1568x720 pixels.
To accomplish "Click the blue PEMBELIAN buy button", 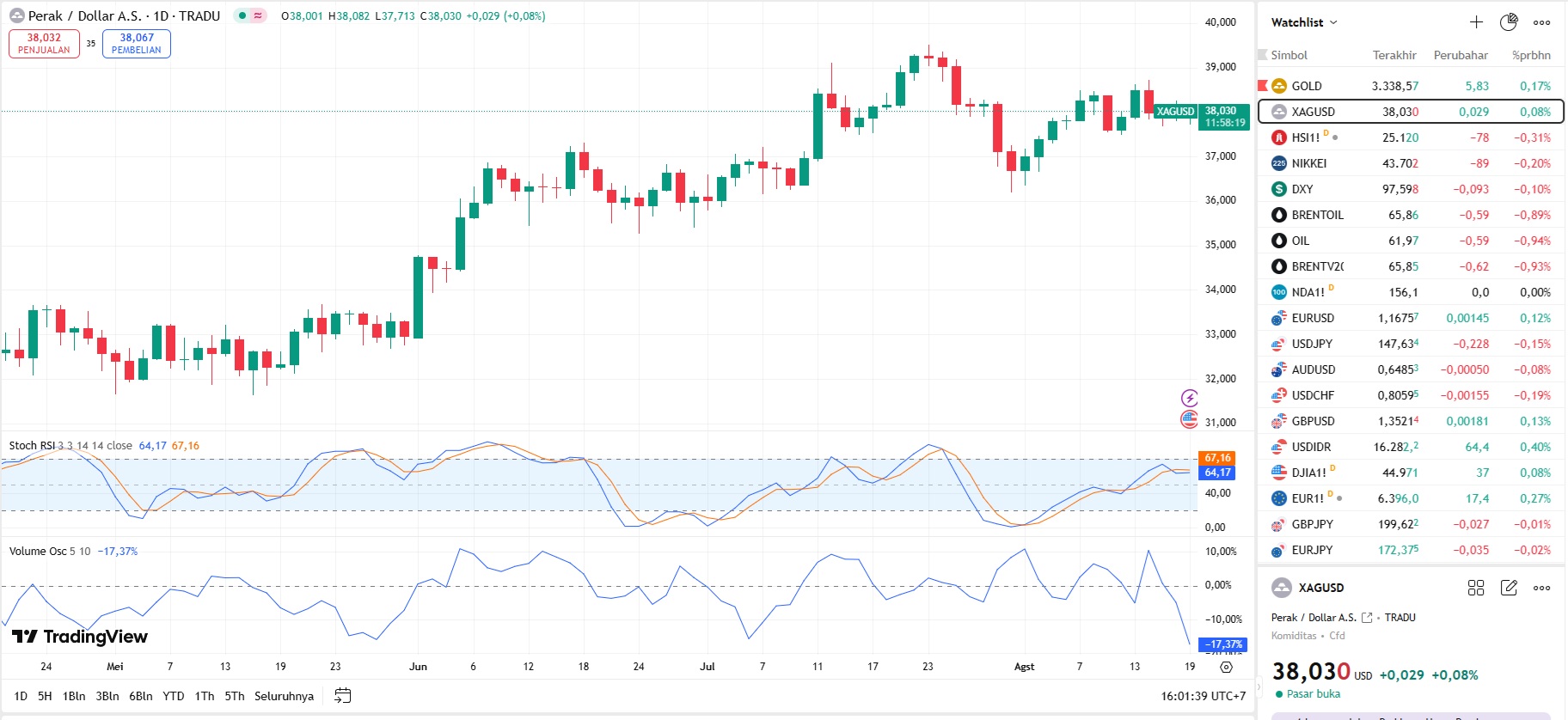I will point(137,44).
